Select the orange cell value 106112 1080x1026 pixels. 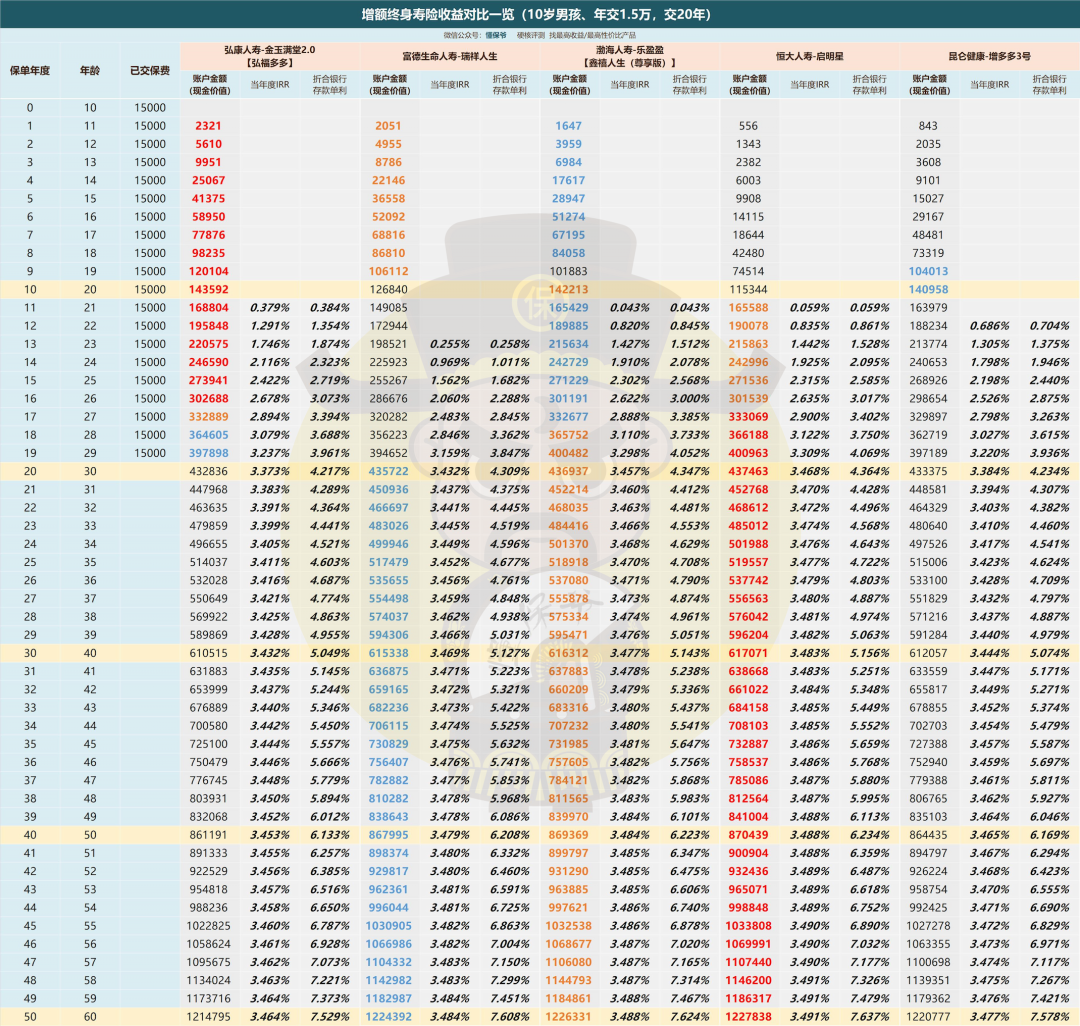click(389, 271)
